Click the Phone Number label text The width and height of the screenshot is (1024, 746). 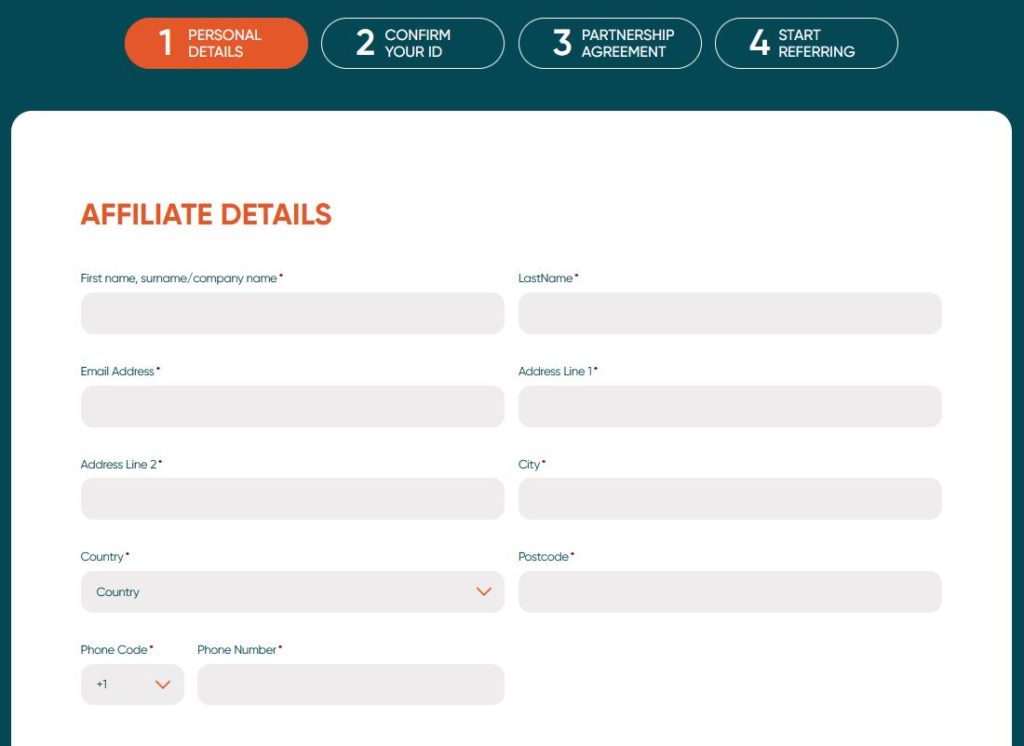[237, 649]
